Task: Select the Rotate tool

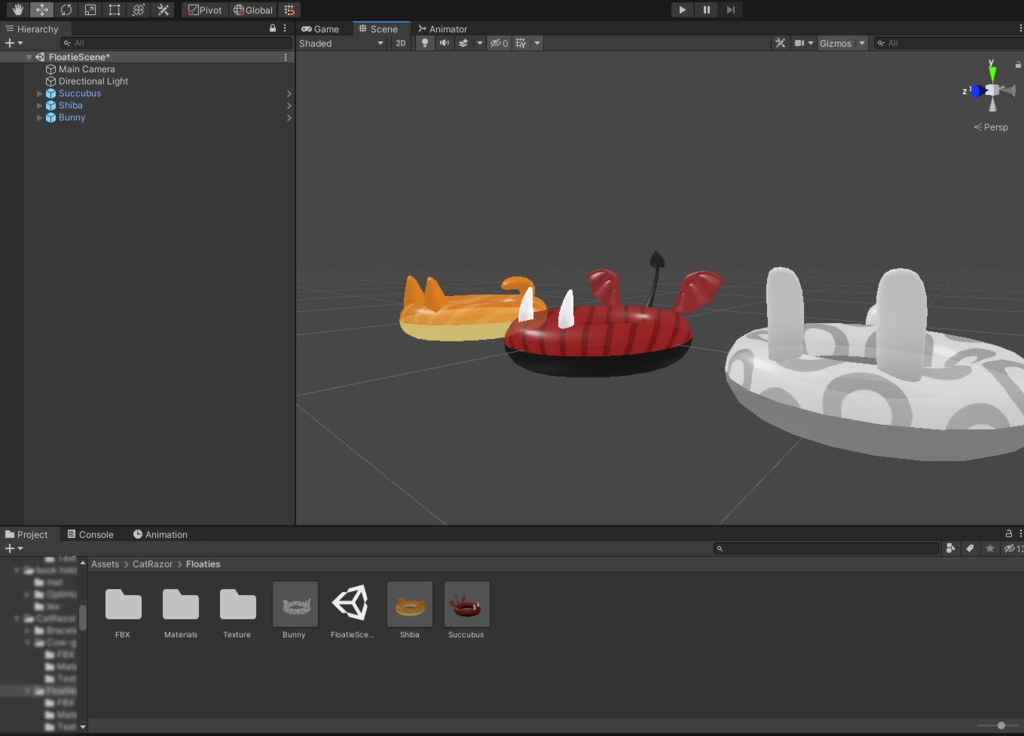Action: (x=66, y=10)
